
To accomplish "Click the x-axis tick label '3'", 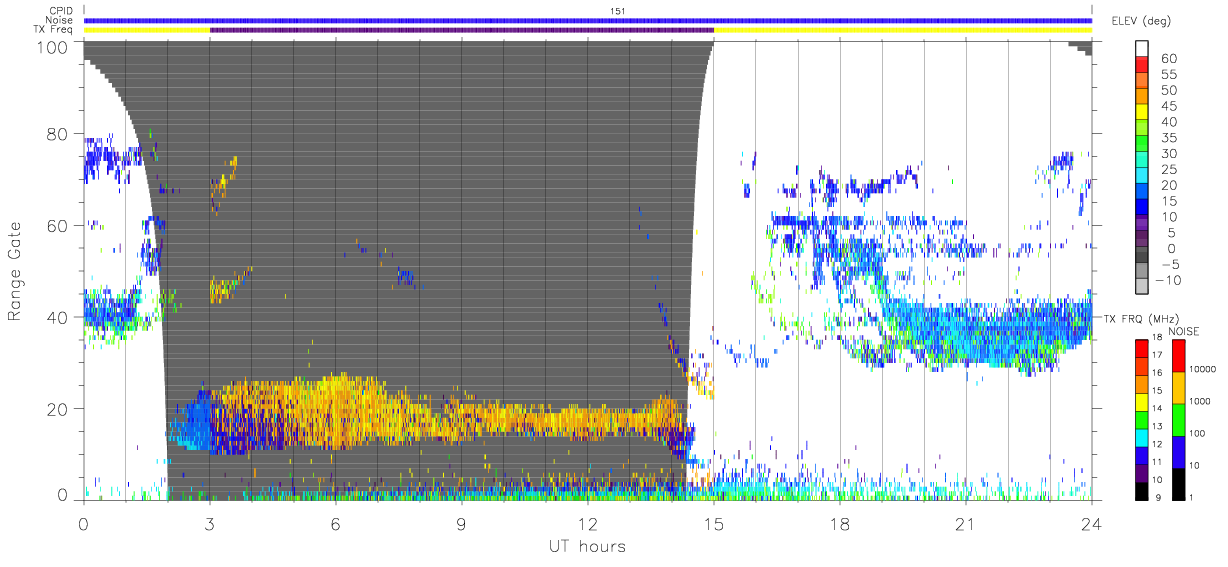I will pos(210,523).
